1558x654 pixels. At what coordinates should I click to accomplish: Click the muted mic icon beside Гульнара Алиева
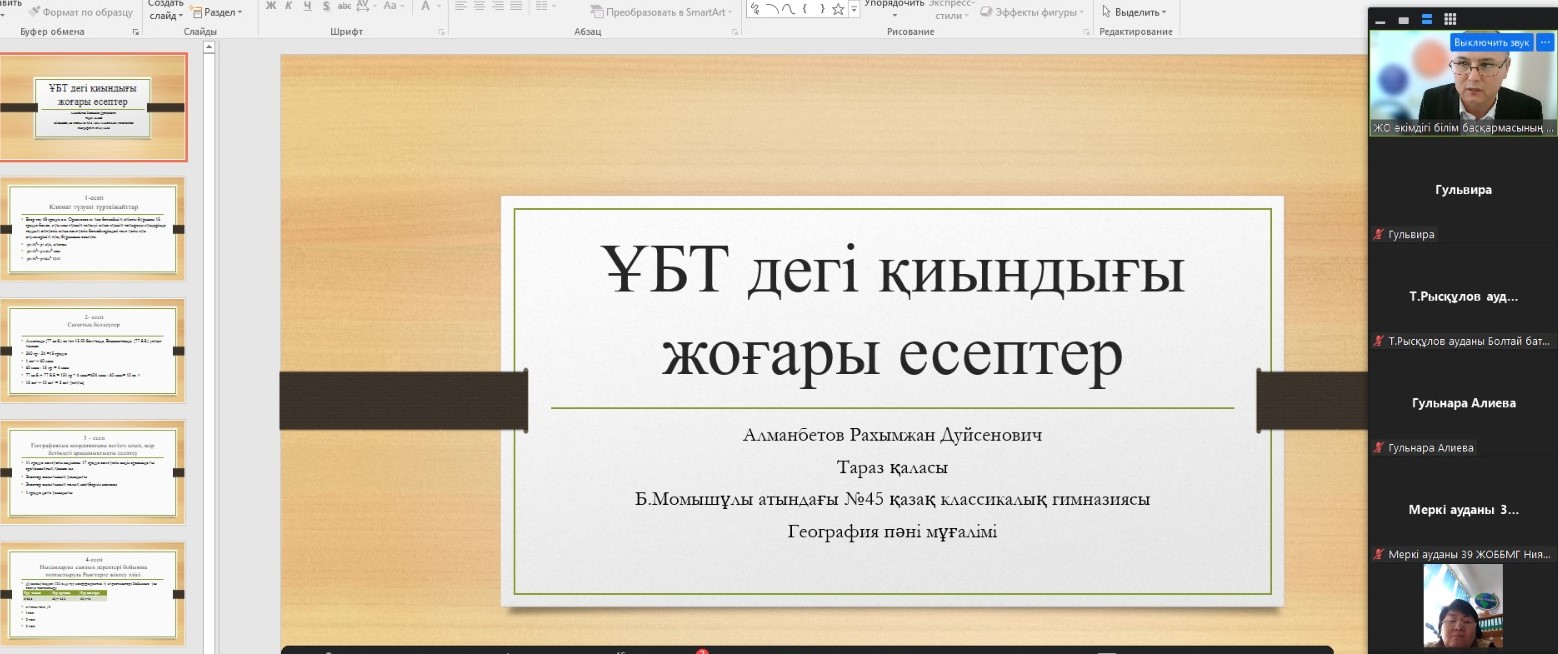[x=1379, y=448]
